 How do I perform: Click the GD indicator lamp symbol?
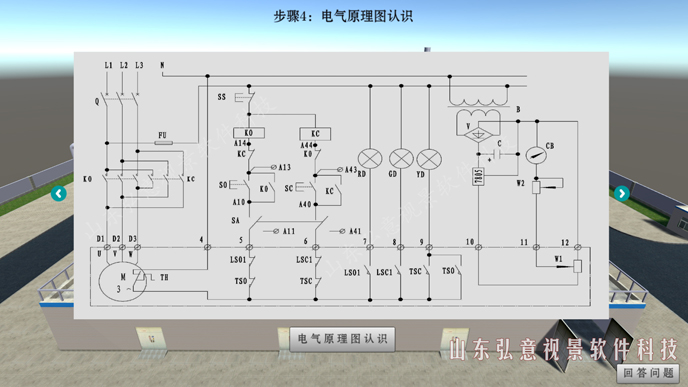click(401, 158)
